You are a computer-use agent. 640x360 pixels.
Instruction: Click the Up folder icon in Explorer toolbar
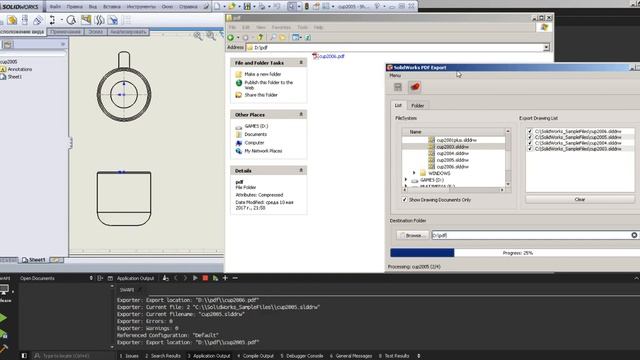[260, 38]
